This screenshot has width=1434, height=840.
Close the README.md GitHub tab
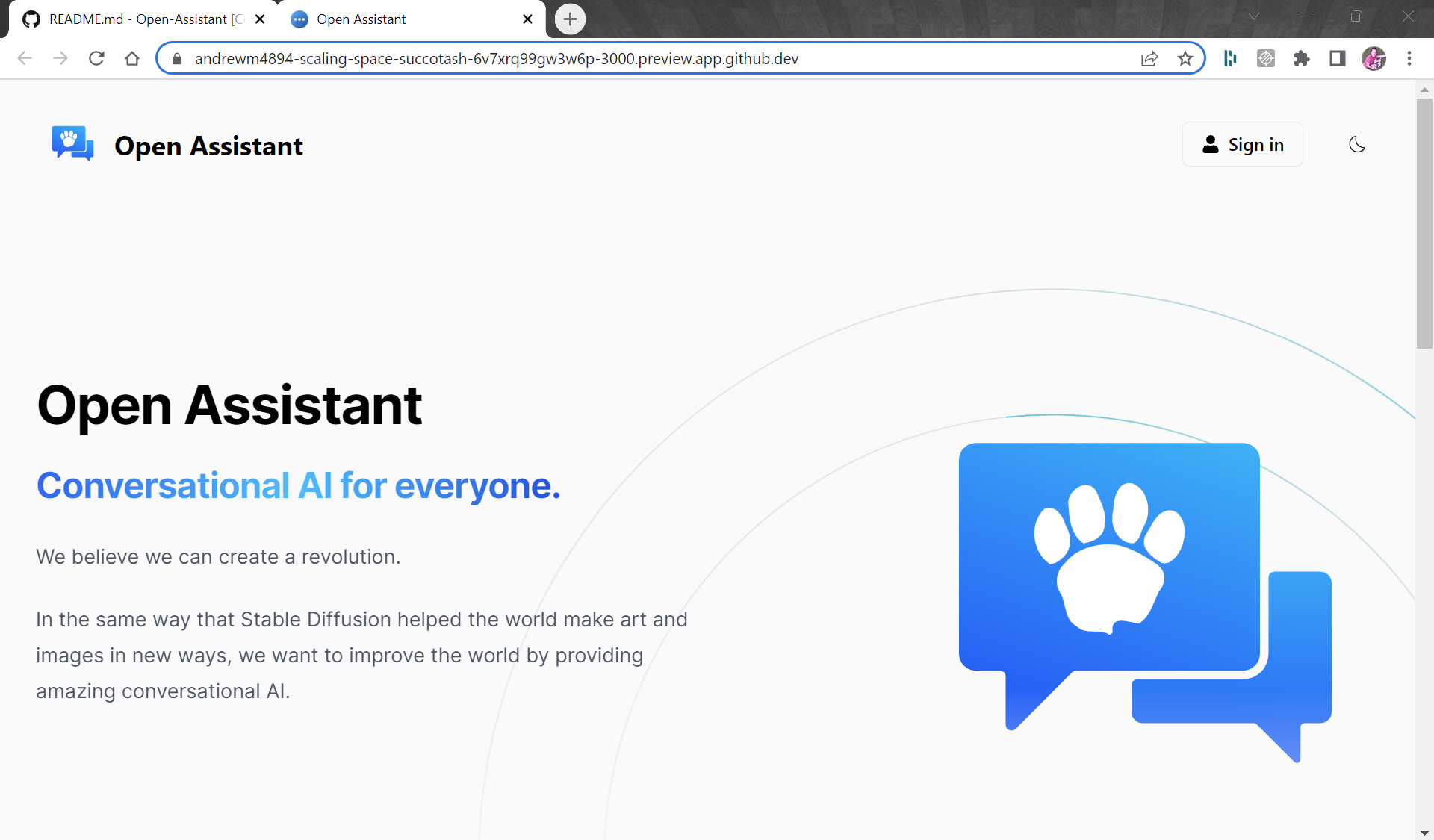coord(260,19)
